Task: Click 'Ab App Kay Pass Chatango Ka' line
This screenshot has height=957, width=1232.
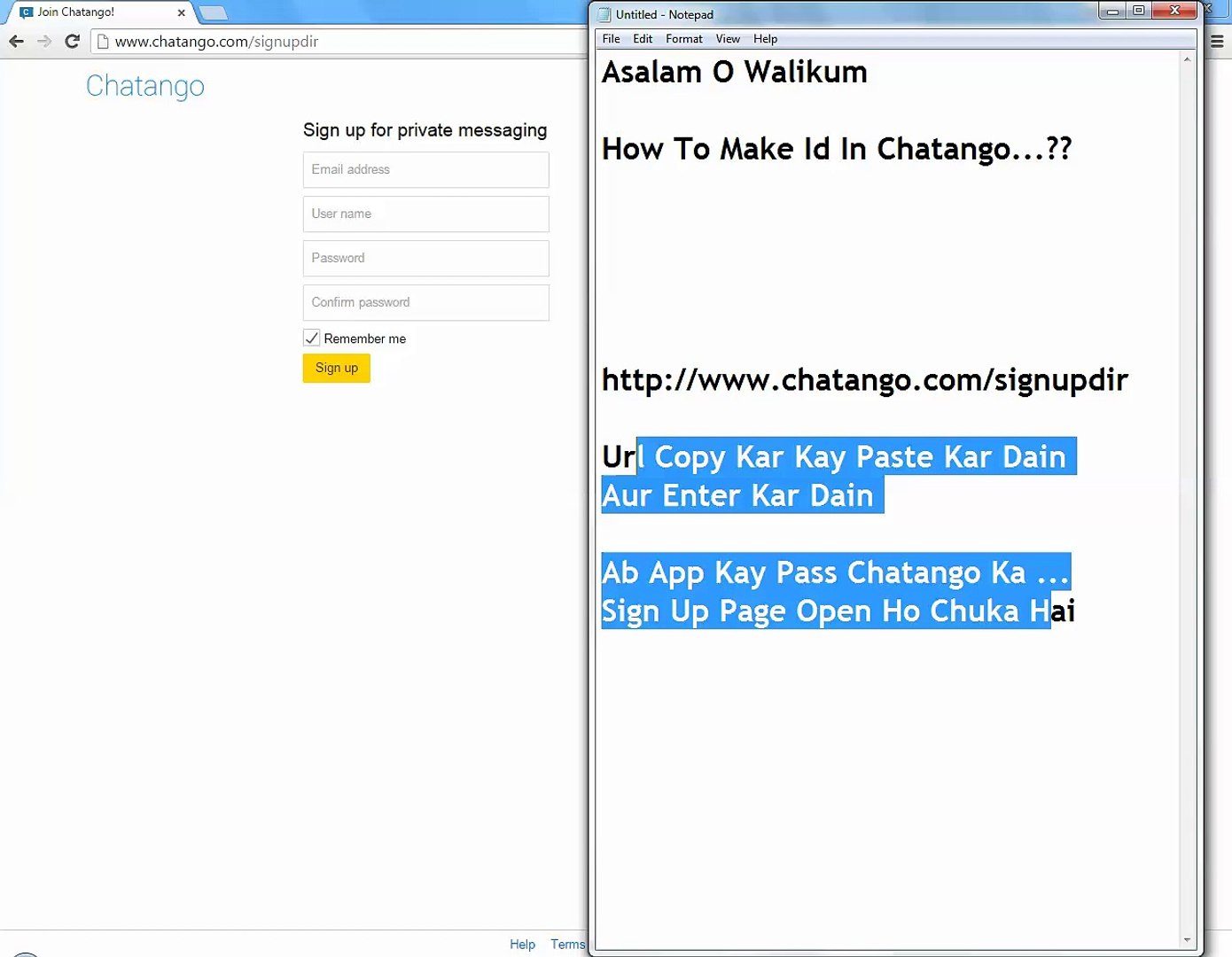Action: tap(814, 572)
